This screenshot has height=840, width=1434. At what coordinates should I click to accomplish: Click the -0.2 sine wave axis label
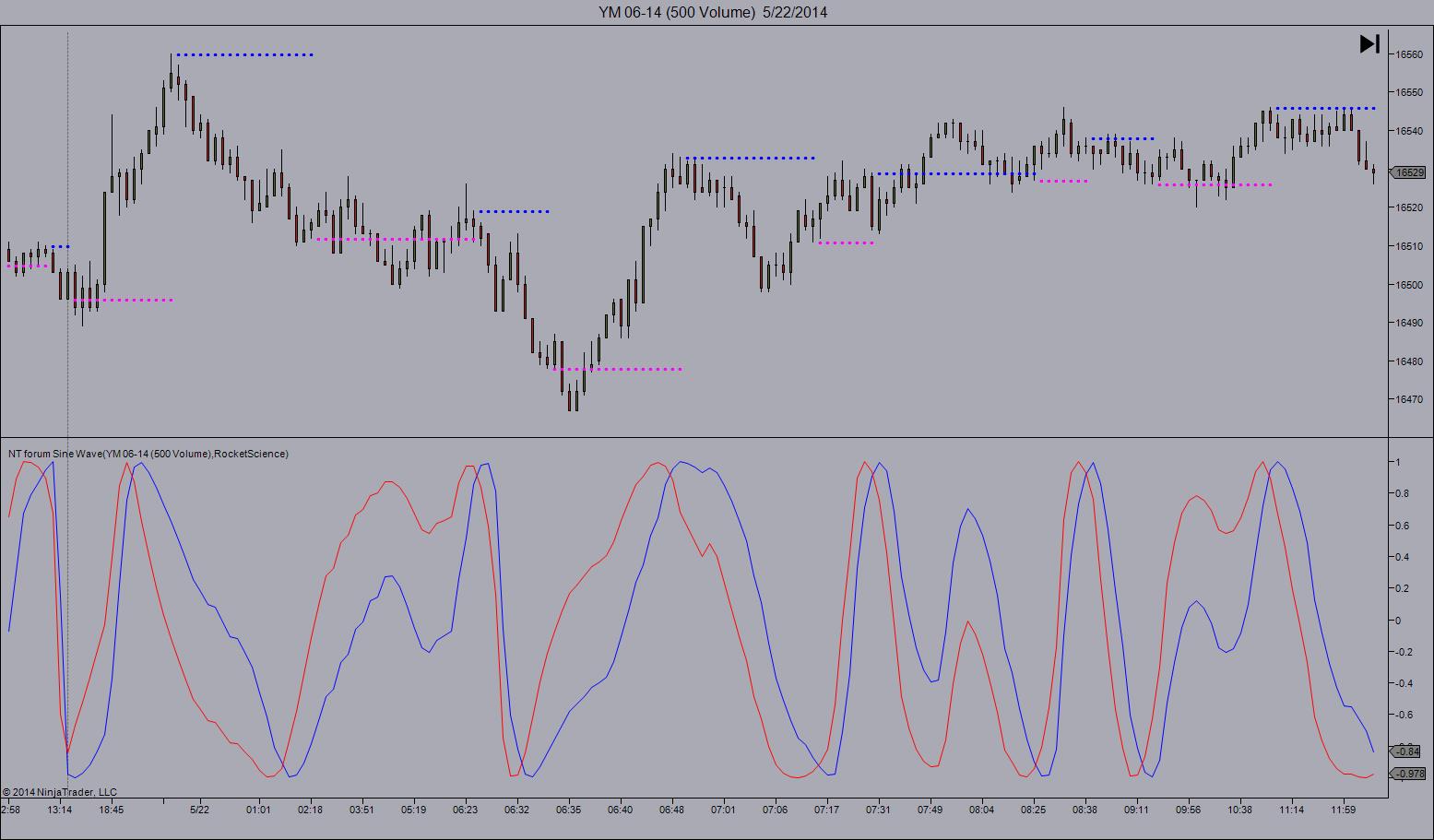tap(1404, 652)
